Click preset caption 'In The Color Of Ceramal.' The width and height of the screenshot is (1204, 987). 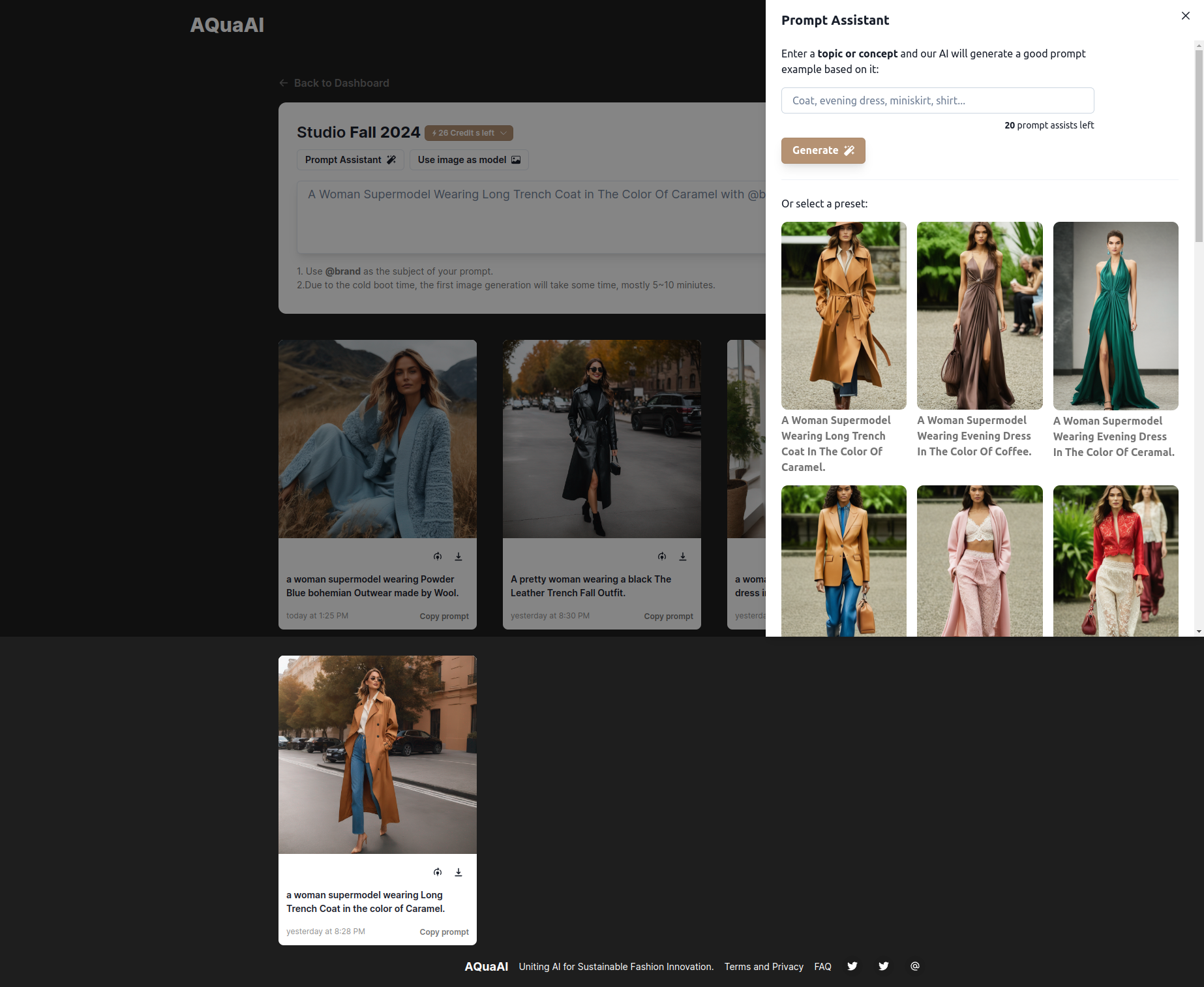point(1114,452)
